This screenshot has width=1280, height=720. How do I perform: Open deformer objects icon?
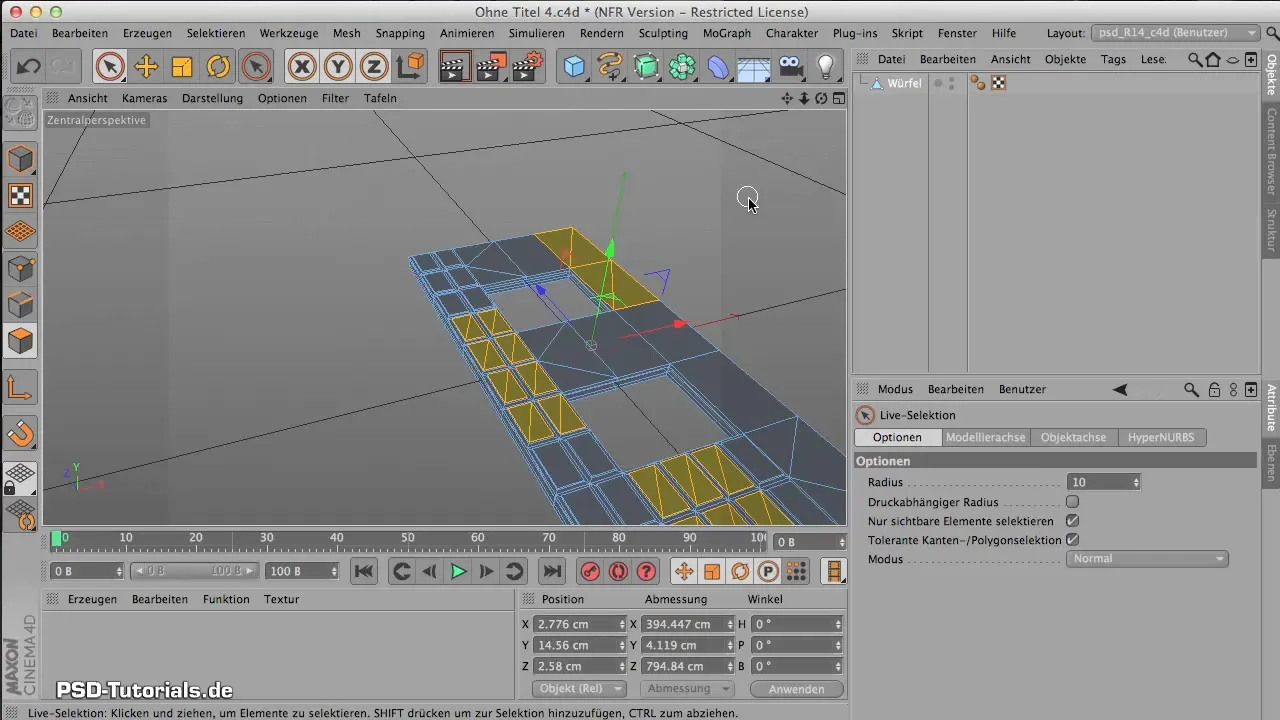point(719,67)
